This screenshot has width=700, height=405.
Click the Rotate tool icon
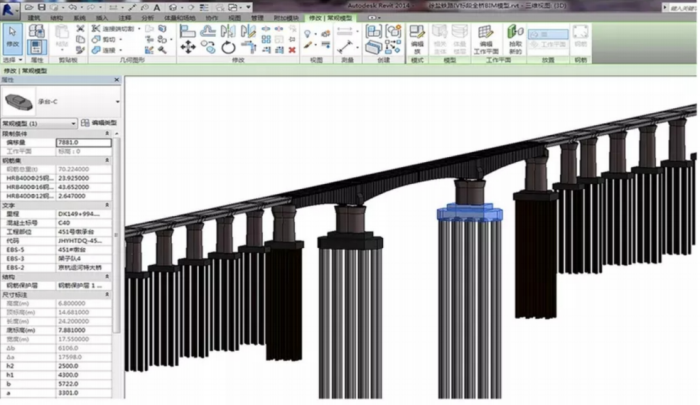228,47
